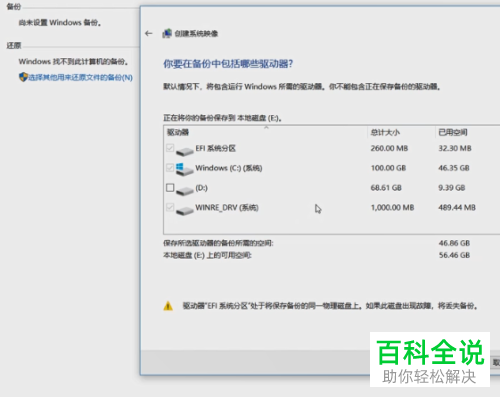Click the 56.46 GB free space value
The image size is (500, 397).
coord(454,255)
